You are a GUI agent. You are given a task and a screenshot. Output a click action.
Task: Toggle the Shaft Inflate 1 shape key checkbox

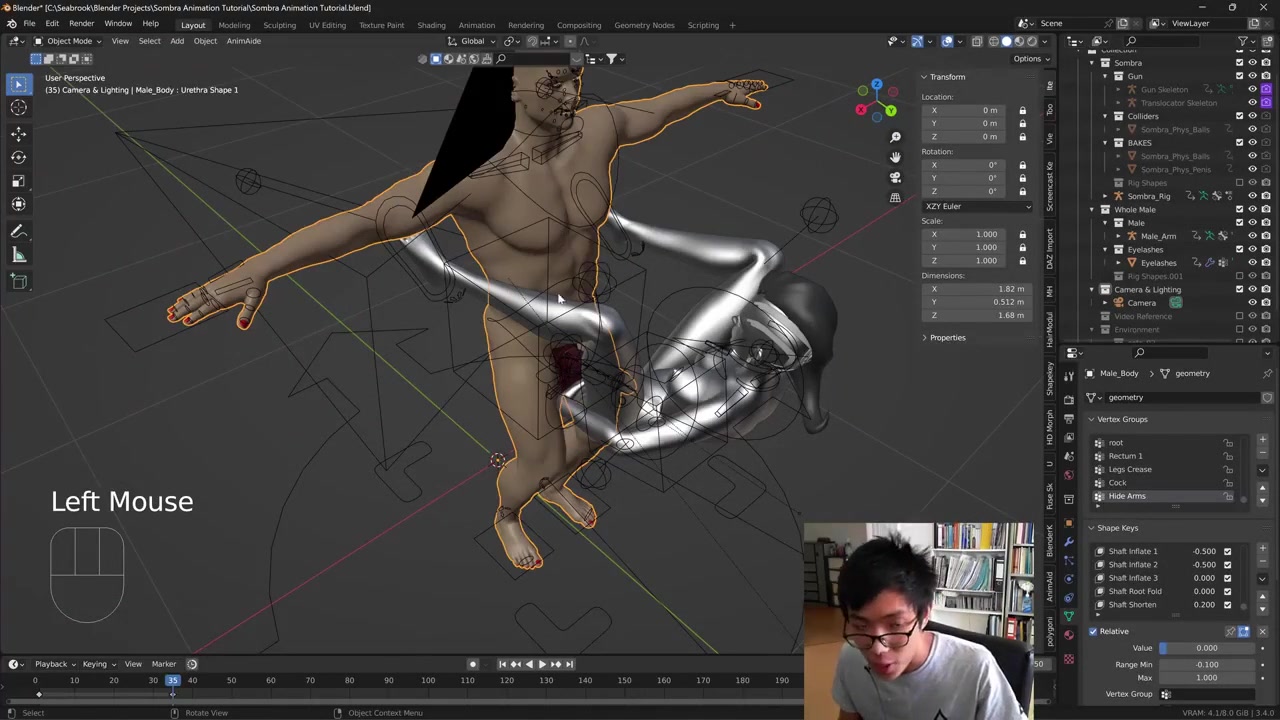pos(1227,551)
